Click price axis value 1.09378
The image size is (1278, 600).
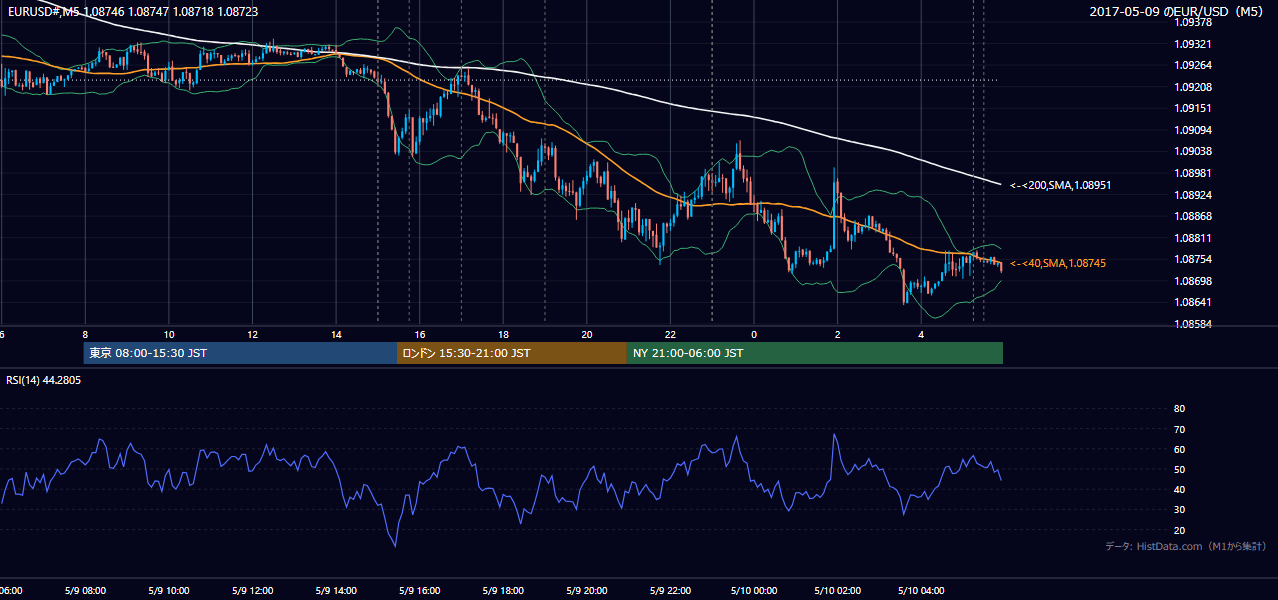pyautogui.click(x=1193, y=22)
